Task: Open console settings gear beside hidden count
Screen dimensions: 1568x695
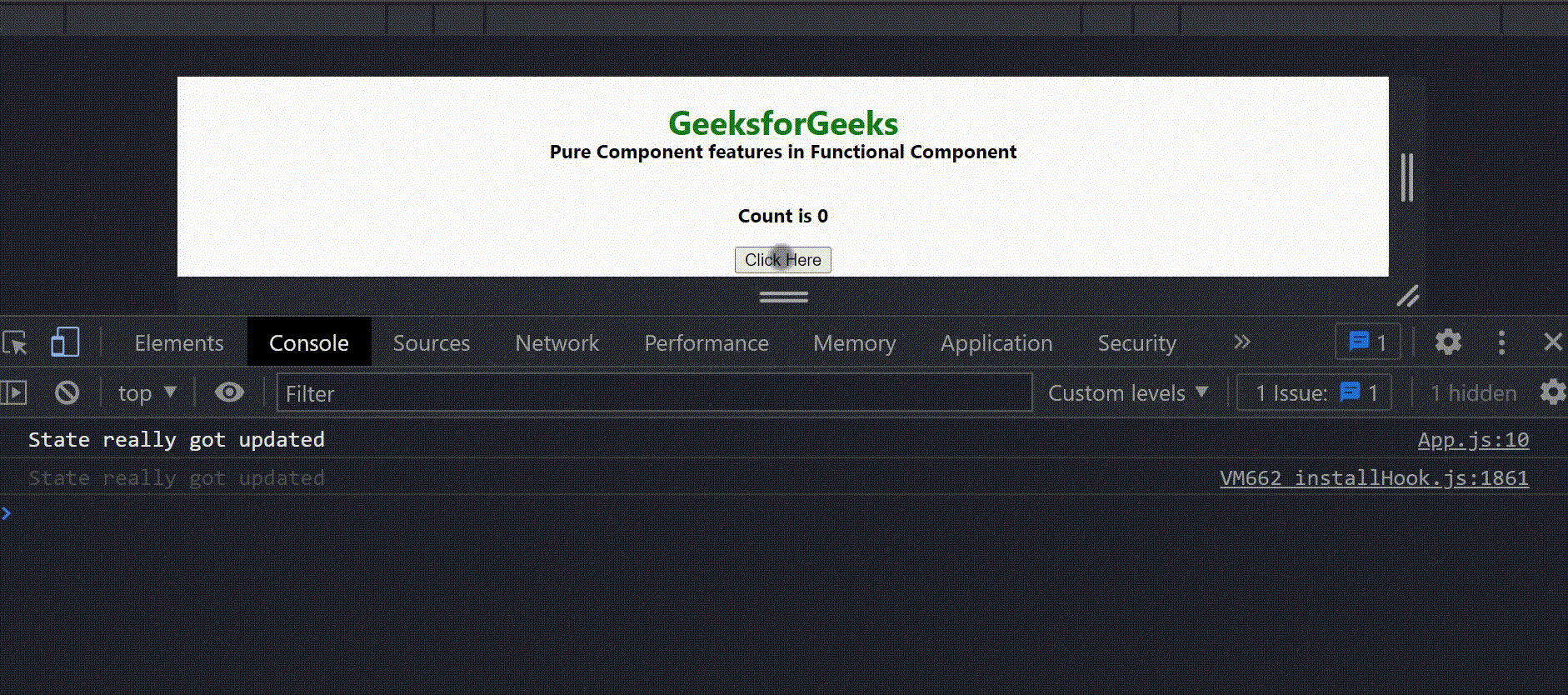Action: pyautogui.click(x=1552, y=392)
